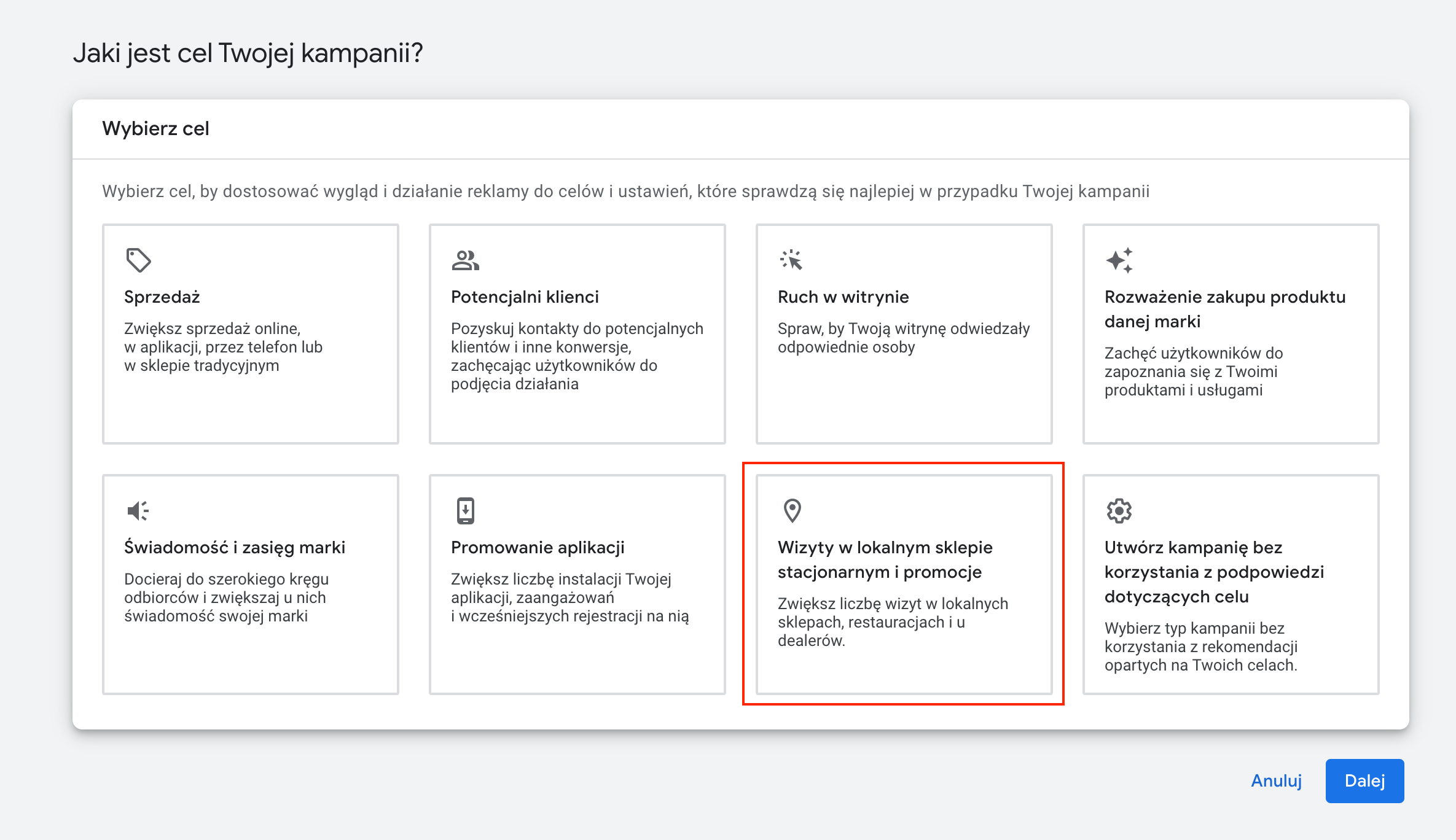This screenshot has width=1456, height=840.
Task: Click the sparkle stars icon for Rozważenie zakupu
Action: (x=1119, y=260)
